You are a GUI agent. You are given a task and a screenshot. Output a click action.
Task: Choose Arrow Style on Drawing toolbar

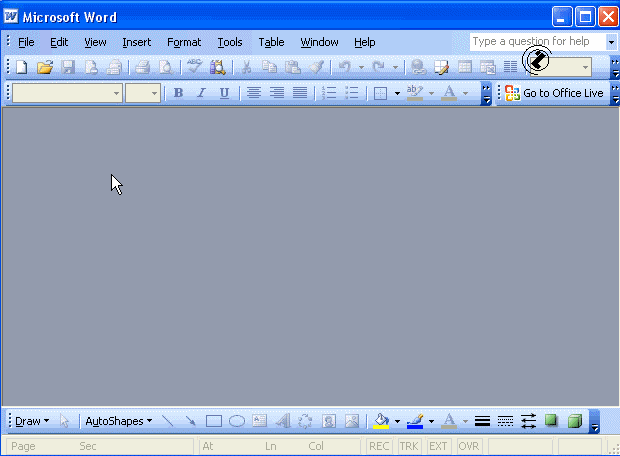pyautogui.click(x=528, y=421)
